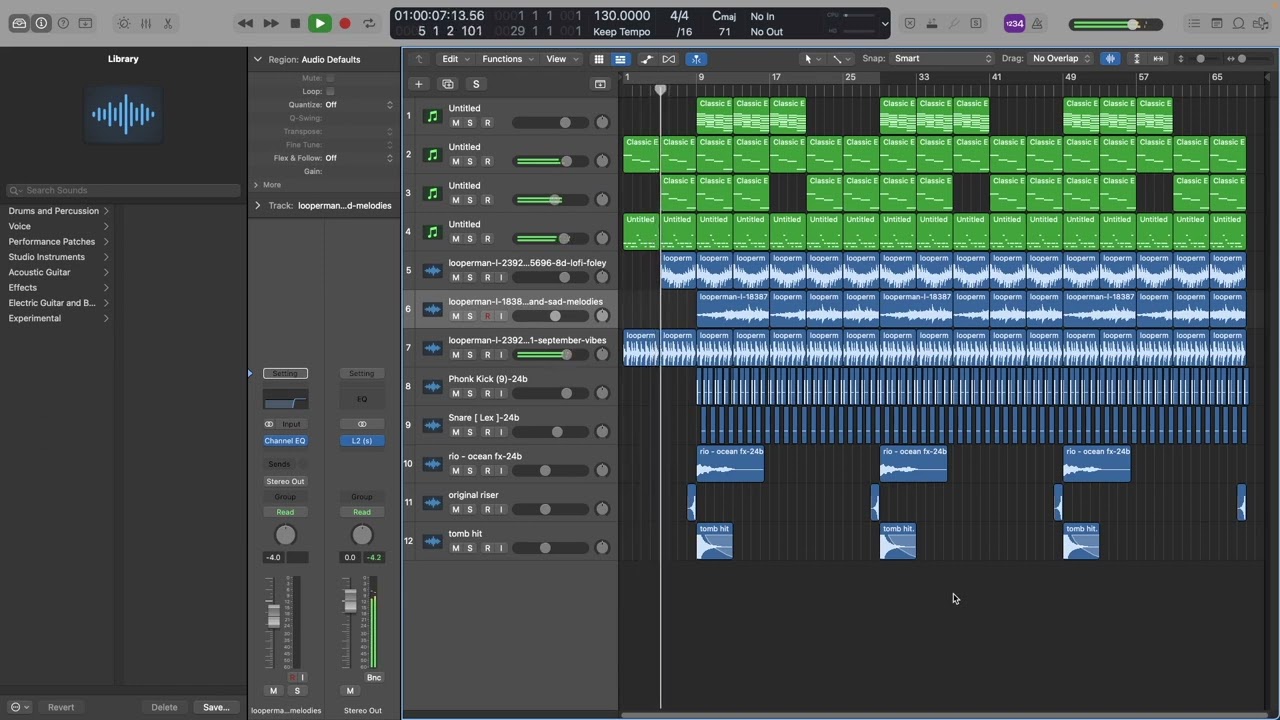Click the Save button in Library
The height and width of the screenshot is (720, 1280).
(x=216, y=707)
